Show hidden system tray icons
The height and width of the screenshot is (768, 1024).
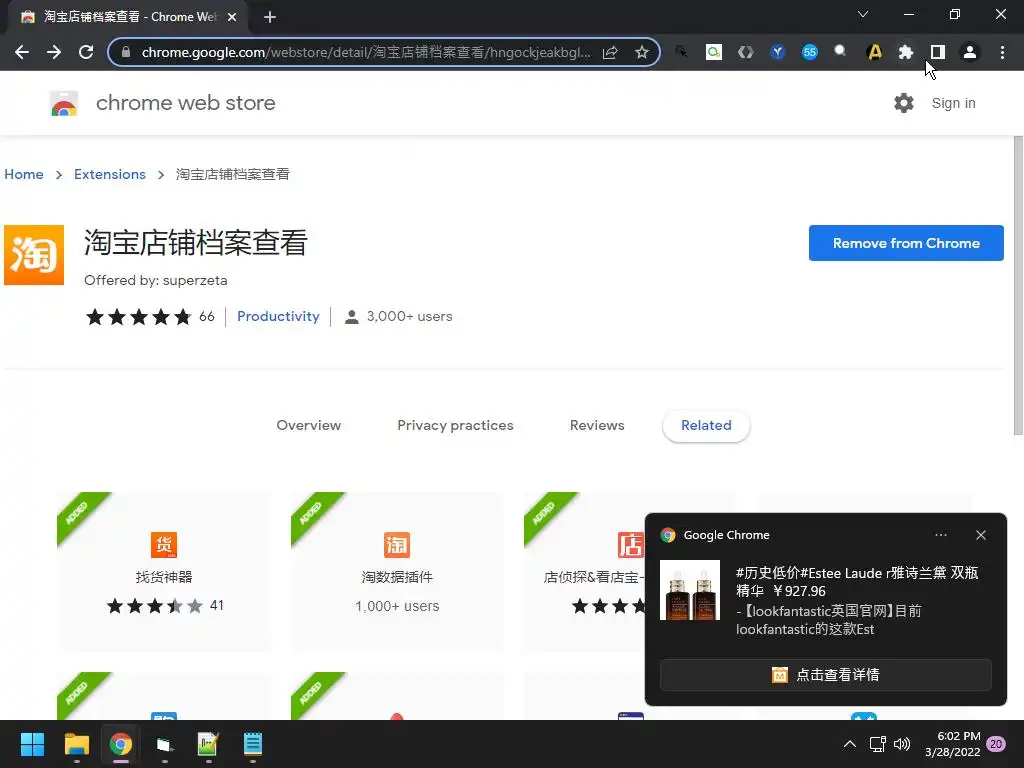850,744
